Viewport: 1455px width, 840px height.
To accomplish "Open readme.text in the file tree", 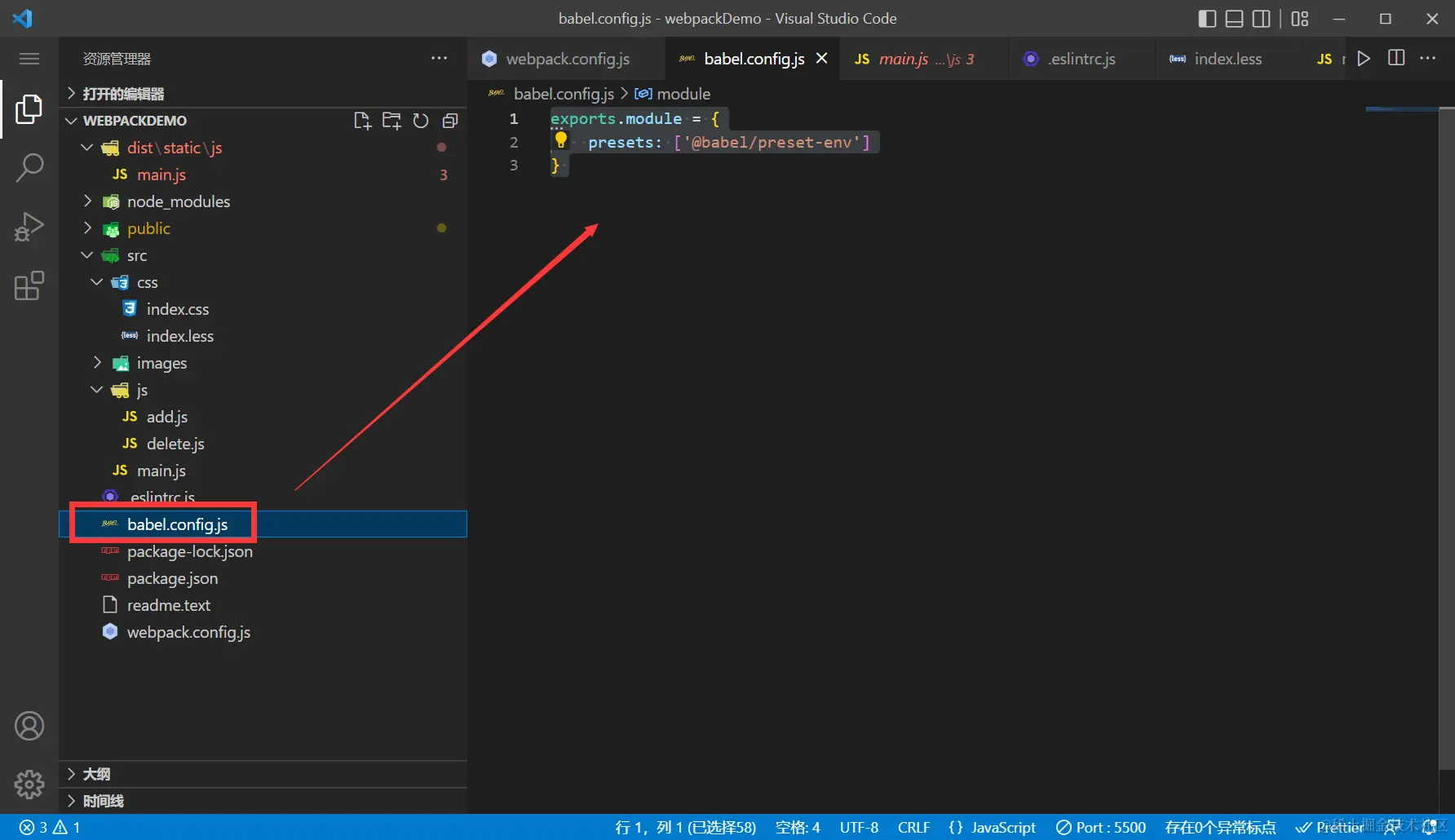I will pos(263,605).
